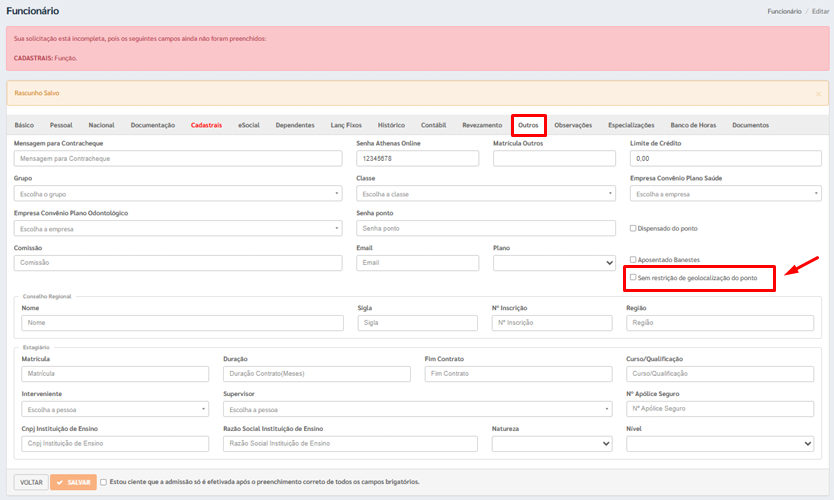Check Dispensado do ponto checkbox

(x=633, y=228)
